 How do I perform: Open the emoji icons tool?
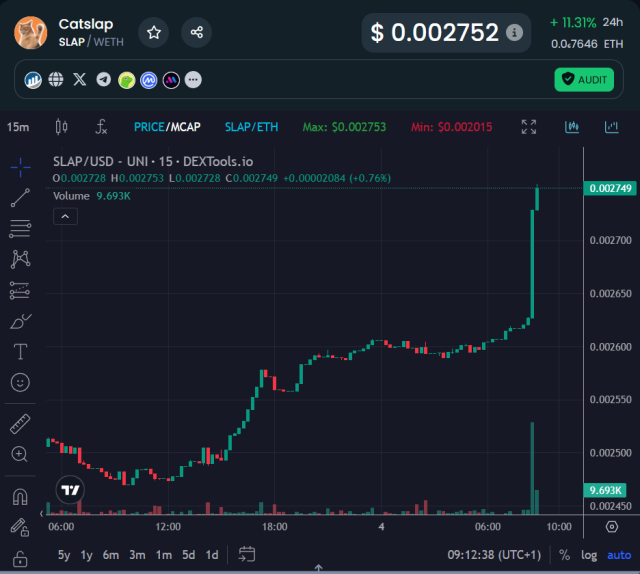click(20, 383)
